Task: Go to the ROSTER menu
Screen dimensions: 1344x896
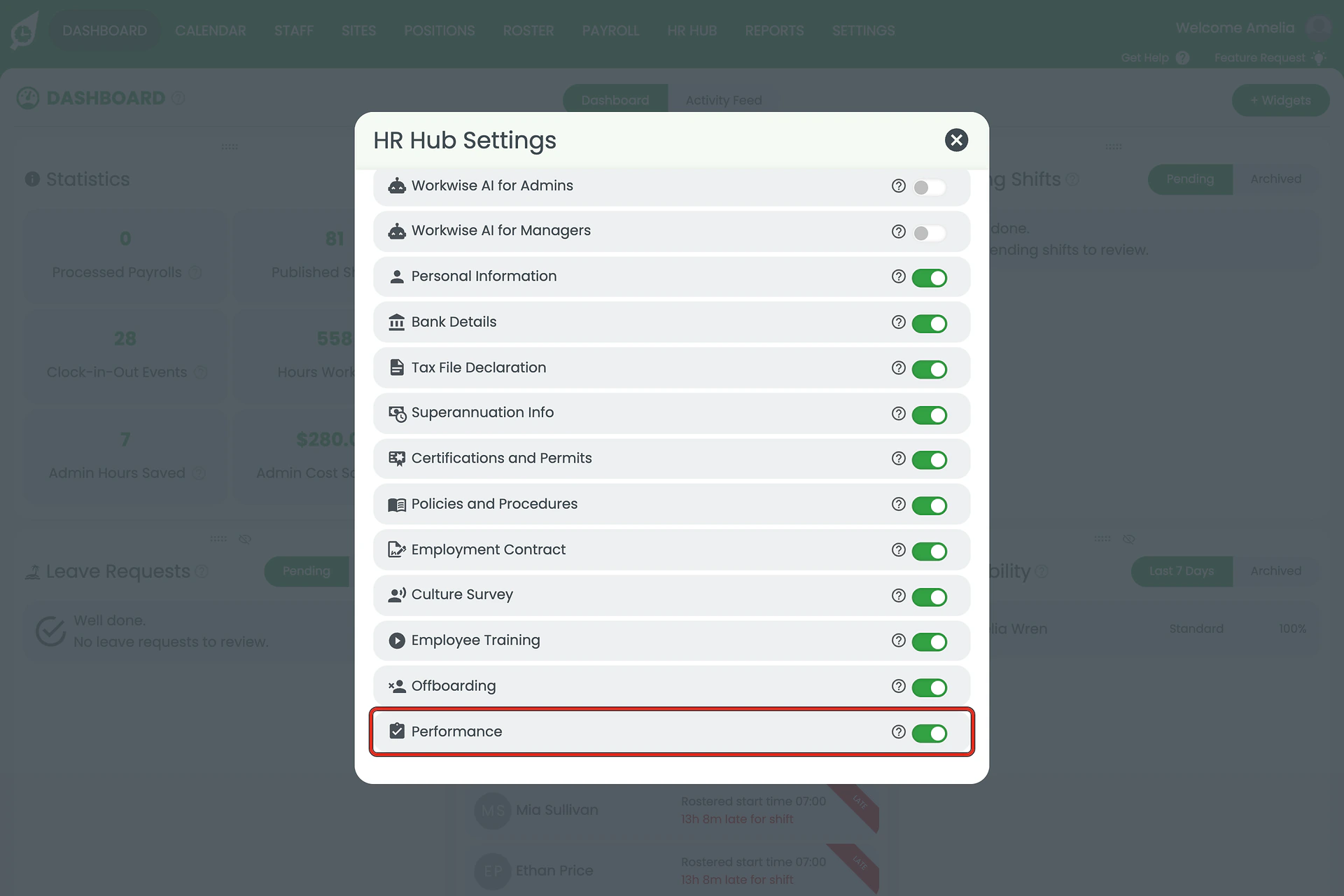Action: [x=528, y=31]
